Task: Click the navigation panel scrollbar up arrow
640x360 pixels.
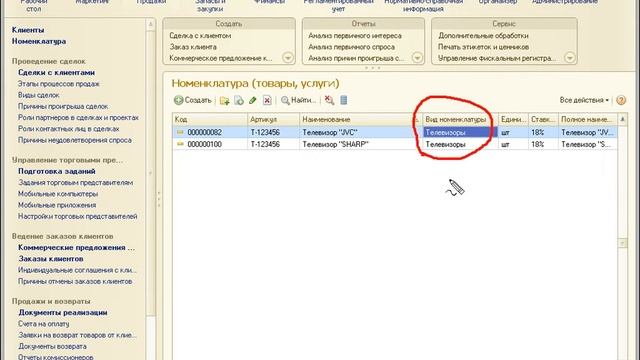Action: 150,24
